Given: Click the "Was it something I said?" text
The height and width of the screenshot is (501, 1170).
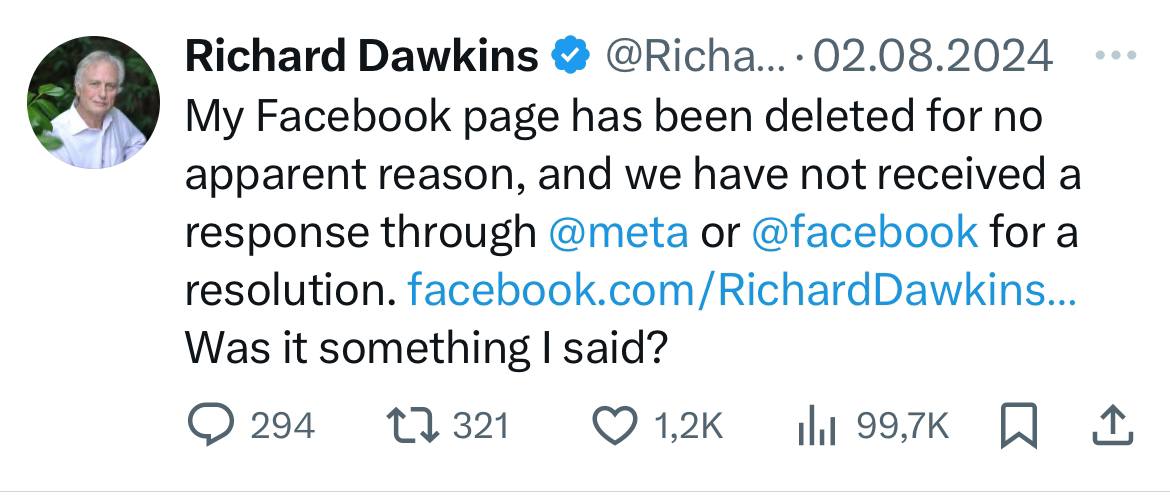Looking at the screenshot, I should click(x=426, y=348).
